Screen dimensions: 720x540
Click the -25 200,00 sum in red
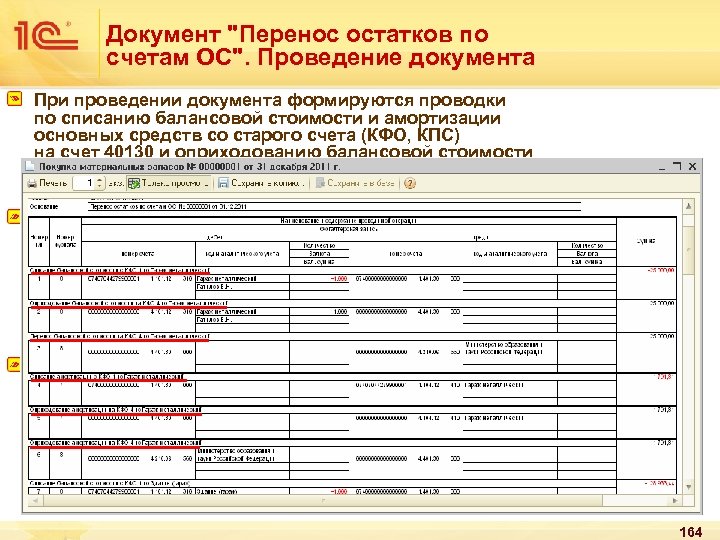click(x=661, y=270)
